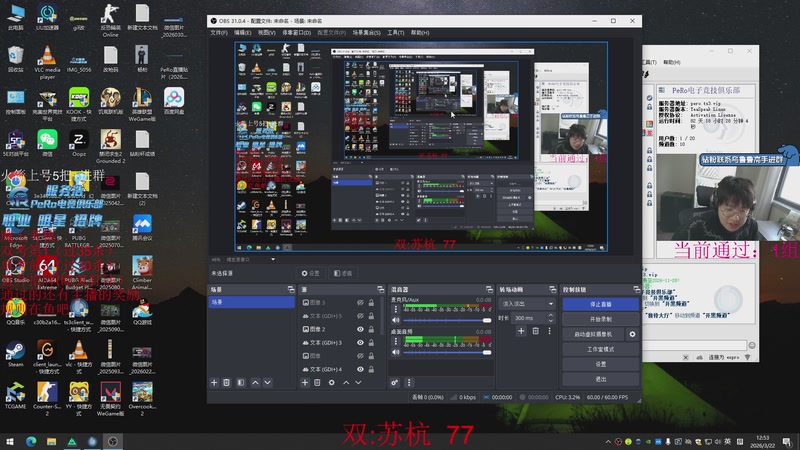Open File Explorer from the taskbar
Image resolution: width=800 pixels, height=450 pixels.
tap(52, 441)
